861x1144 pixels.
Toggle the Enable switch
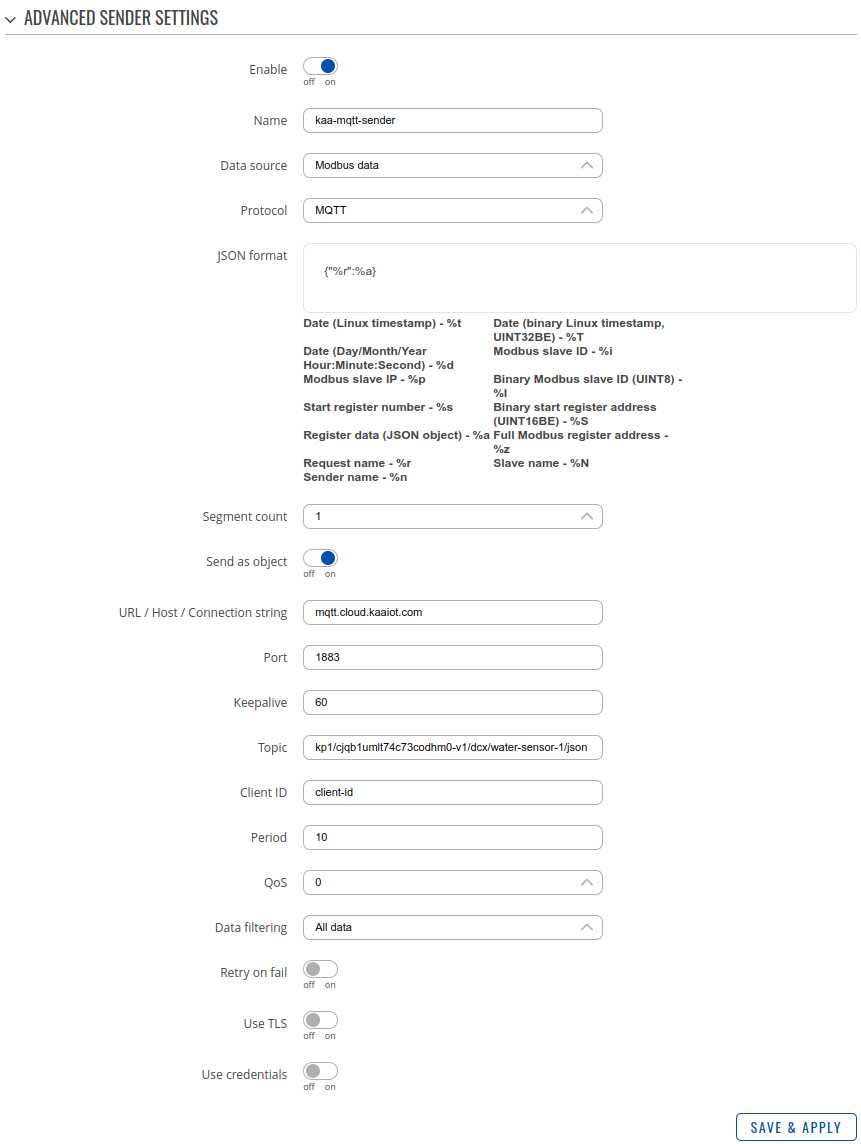320,68
